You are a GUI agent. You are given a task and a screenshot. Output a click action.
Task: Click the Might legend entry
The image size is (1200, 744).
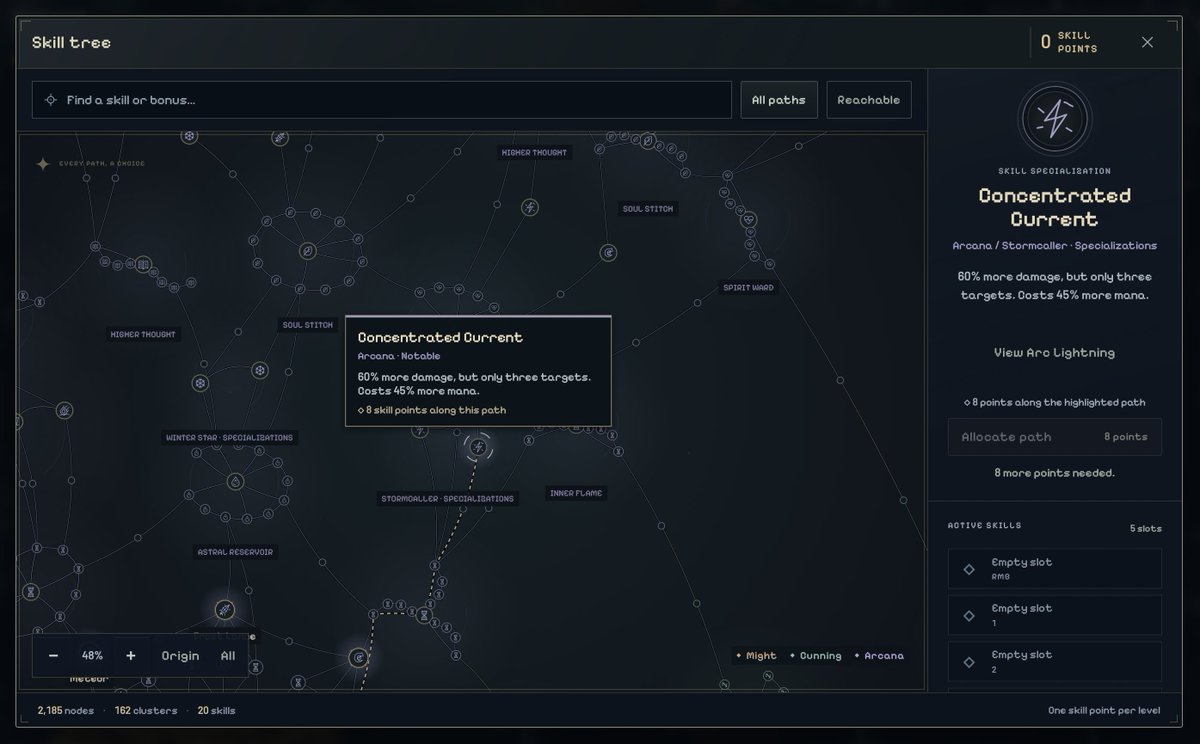[756, 656]
